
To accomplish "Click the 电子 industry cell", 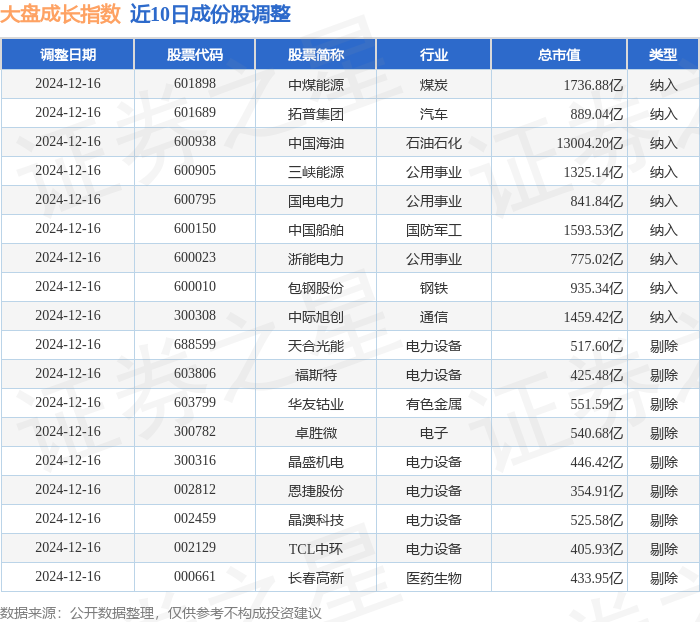I will pyautogui.click(x=433, y=433).
